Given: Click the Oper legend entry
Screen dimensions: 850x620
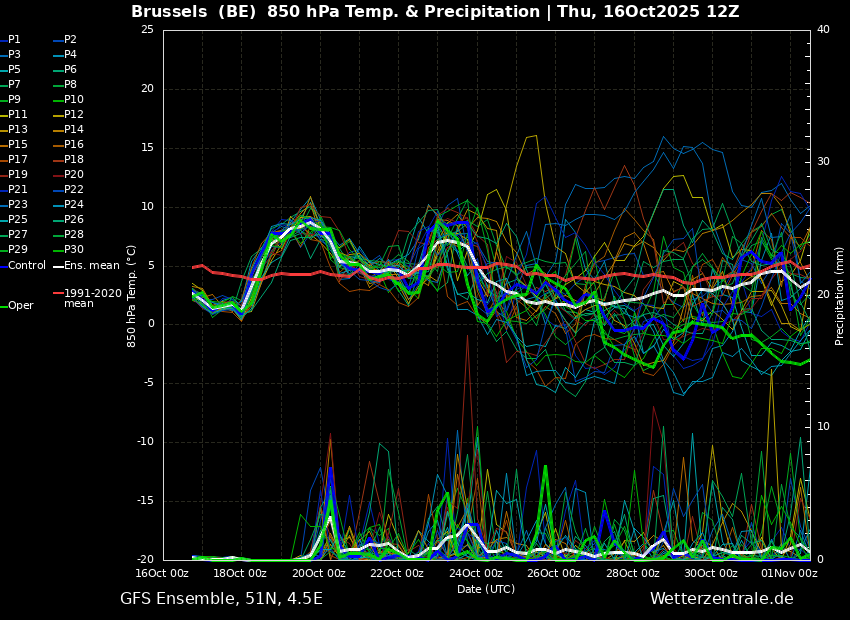Looking at the screenshot, I should 17,306.
